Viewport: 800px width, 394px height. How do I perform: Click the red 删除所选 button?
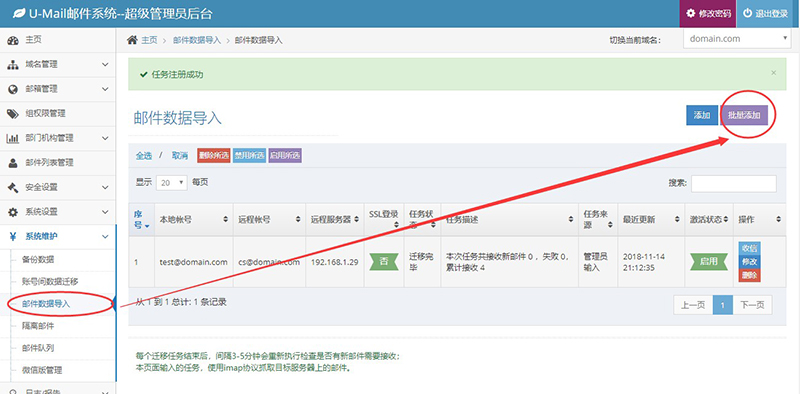click(214, 156)
